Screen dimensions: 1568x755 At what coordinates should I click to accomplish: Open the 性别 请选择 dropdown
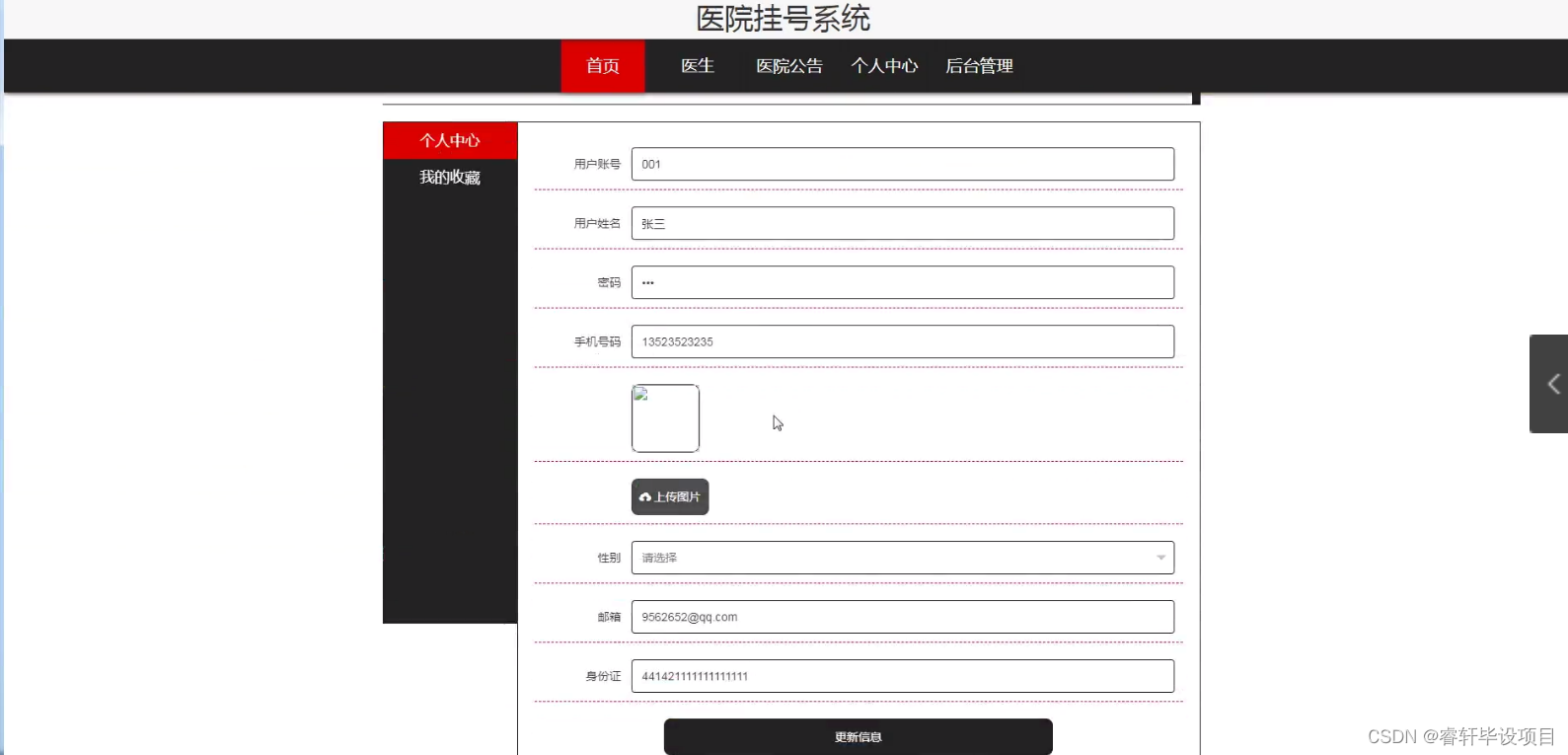[x=903, y=558]
